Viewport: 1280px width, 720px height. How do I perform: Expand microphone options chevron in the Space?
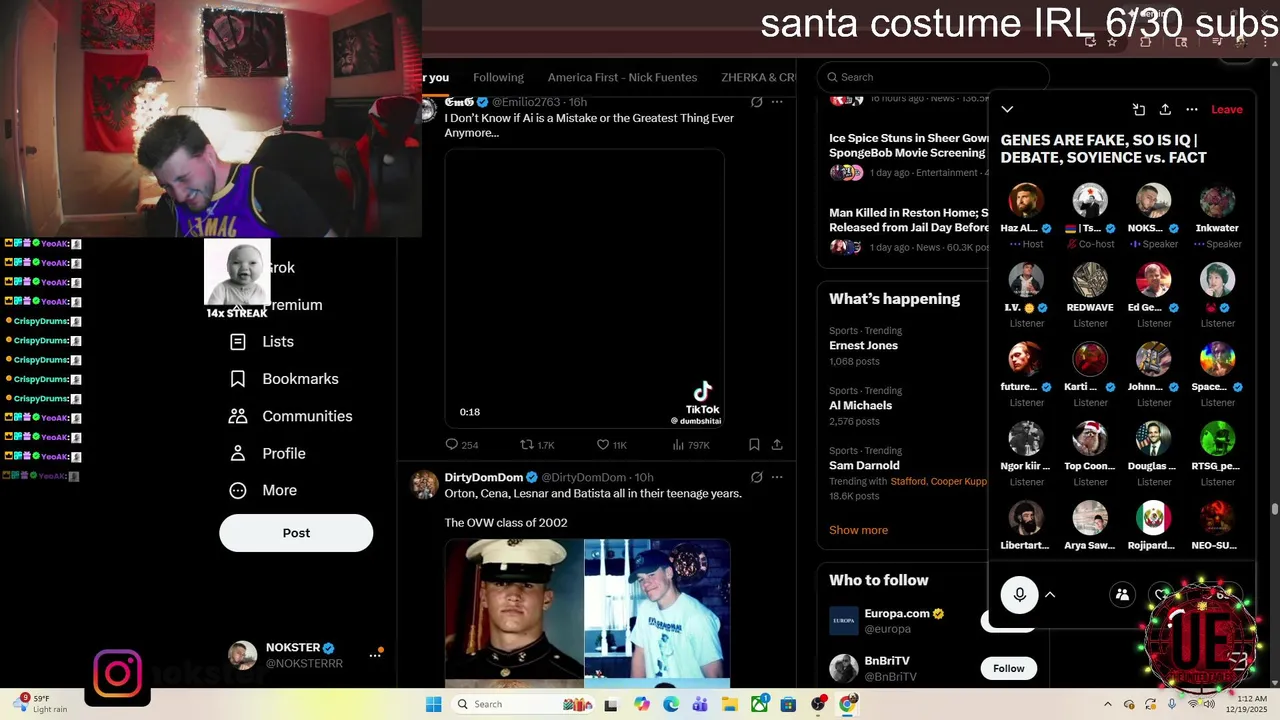[x=1050, y=595]
